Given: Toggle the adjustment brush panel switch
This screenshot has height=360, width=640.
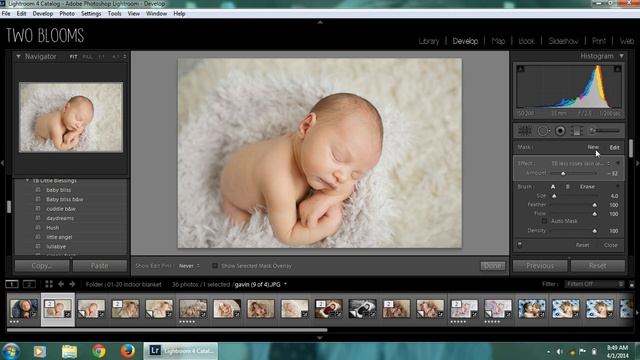Looking at the screenshot, I should tap(520, 245).
